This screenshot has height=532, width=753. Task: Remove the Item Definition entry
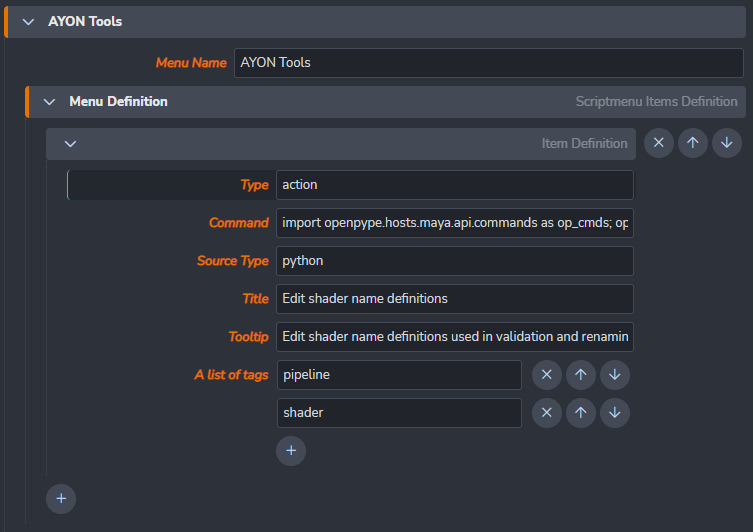tap(658, 143)
